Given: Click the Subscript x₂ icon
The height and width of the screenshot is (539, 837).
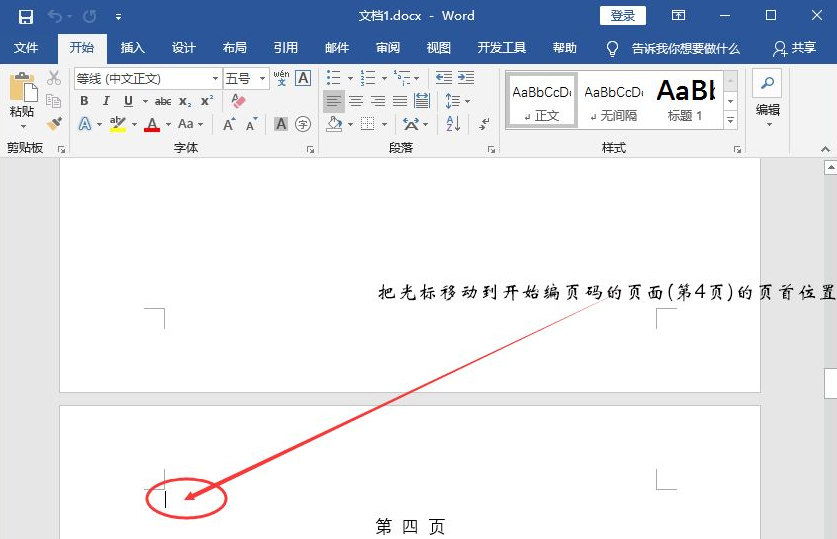Looking at the screenshot, I should tap(186, 101).
